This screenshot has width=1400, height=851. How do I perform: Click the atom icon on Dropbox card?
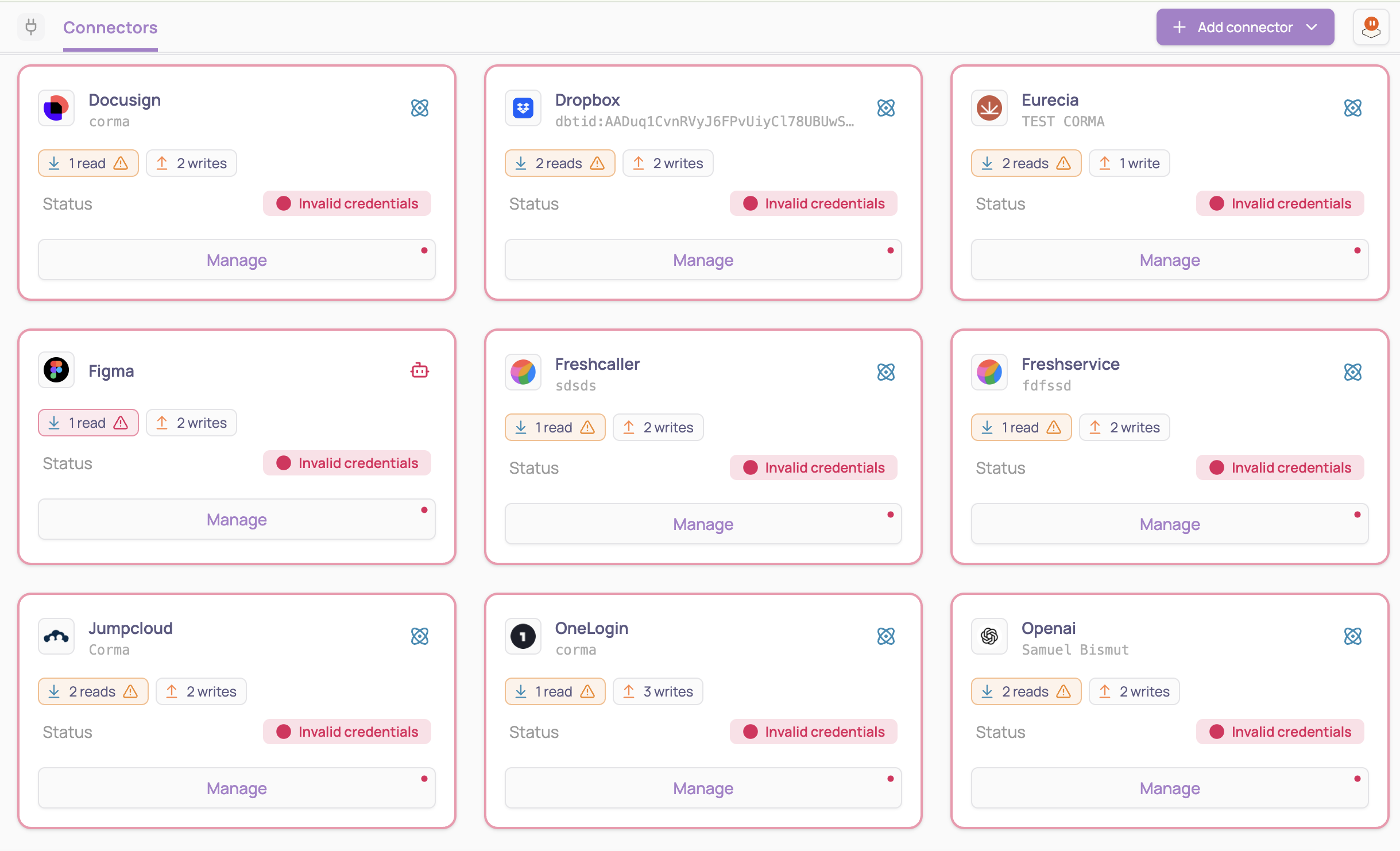click(x=886, y=108)
